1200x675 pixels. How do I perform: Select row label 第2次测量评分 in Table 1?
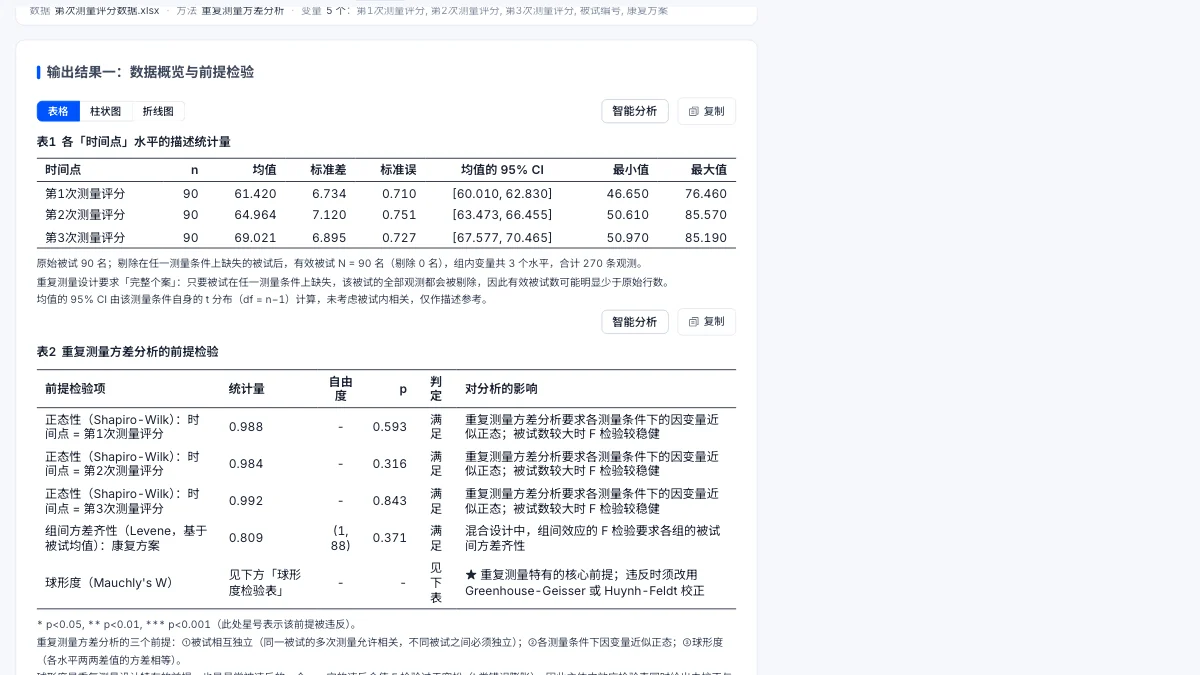[x=85, y=215]
